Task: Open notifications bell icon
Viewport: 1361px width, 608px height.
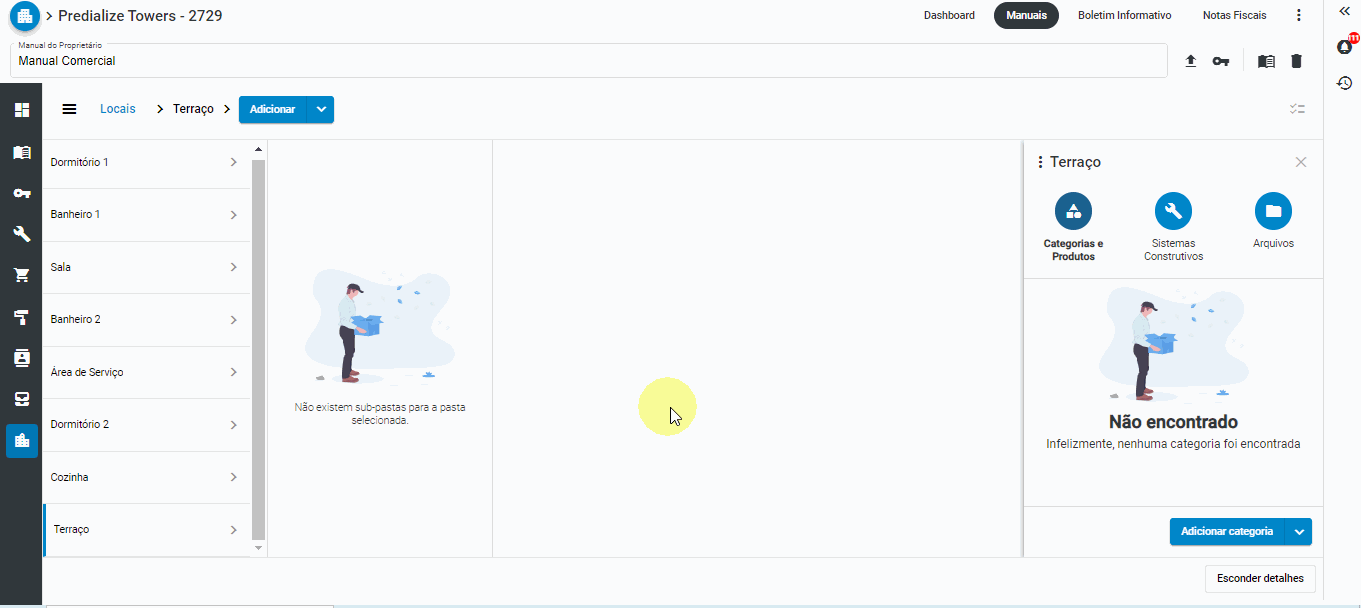Action: click(x=1344, y=46)
